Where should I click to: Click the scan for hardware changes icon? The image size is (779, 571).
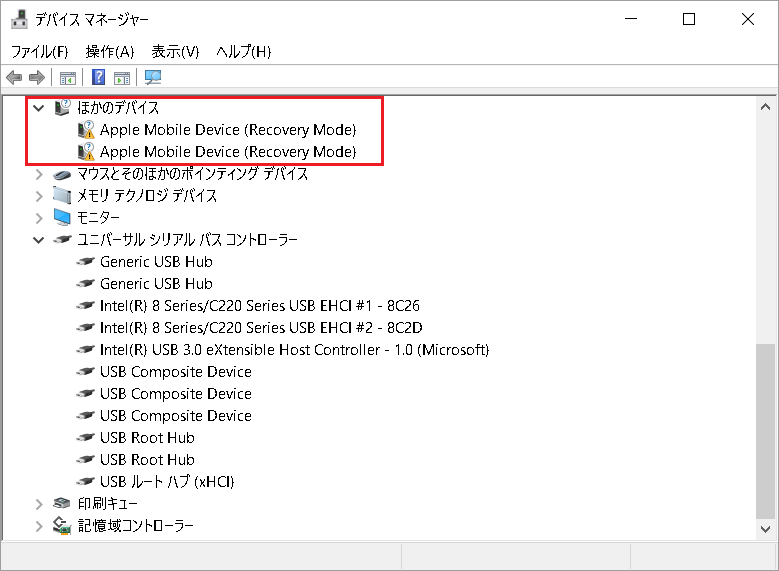153,77
